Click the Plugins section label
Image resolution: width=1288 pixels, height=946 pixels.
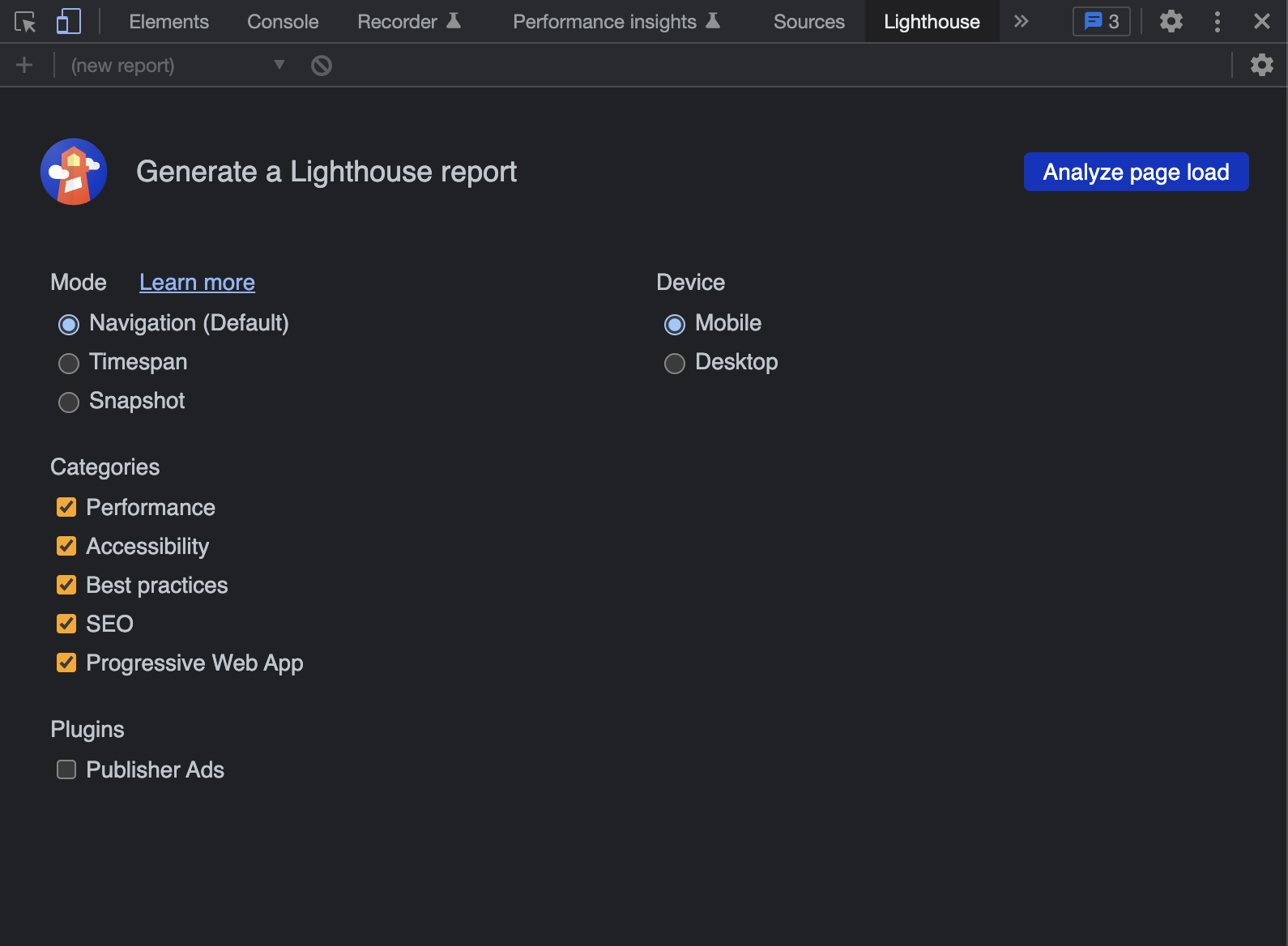(x=87, y=730)
